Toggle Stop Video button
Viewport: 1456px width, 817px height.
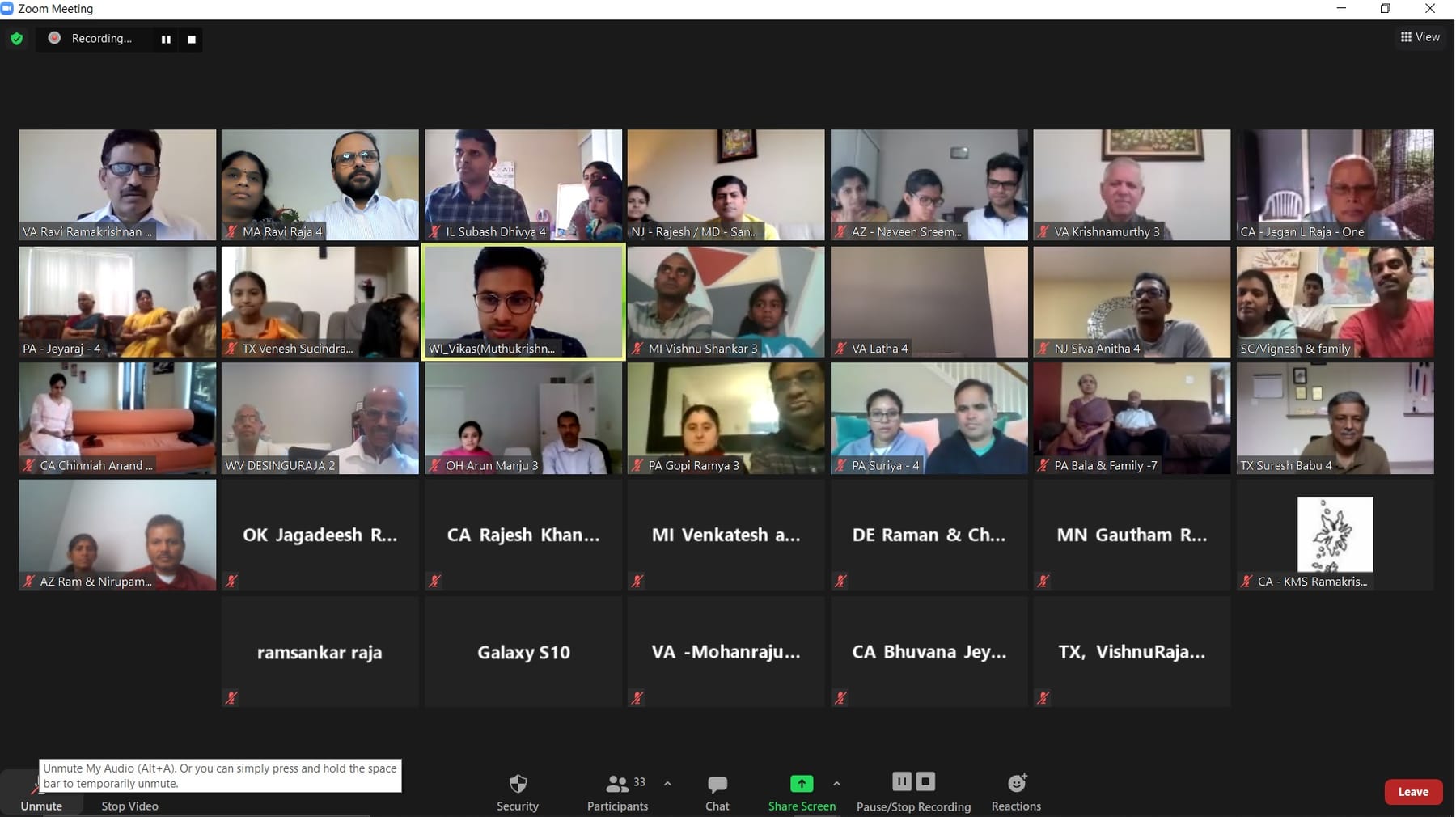(129, 806)
